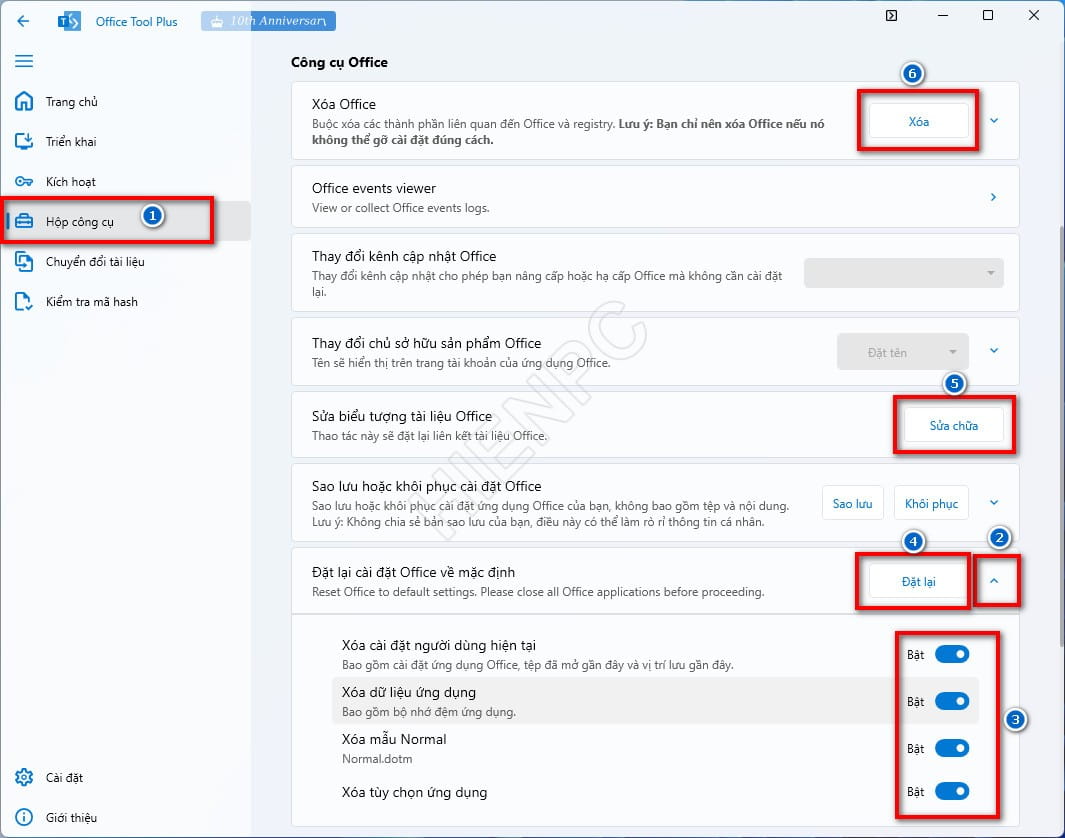The width and height of the screenshot is (1065, 838).
Task: Click 'View or collect Office events logs.' text
Action: pos(401,208)
